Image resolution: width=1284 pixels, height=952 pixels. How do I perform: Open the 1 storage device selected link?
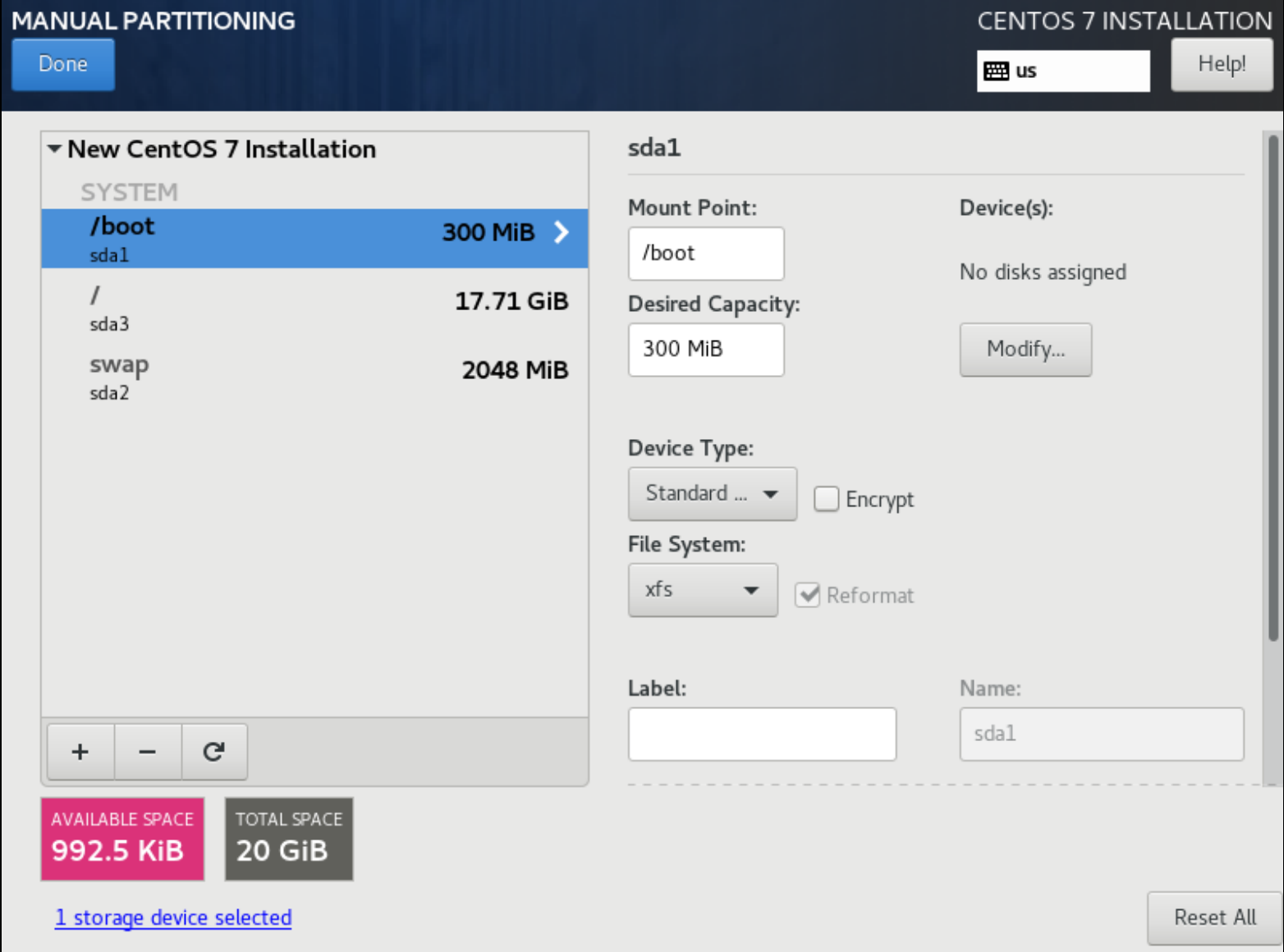click(173, 918)
